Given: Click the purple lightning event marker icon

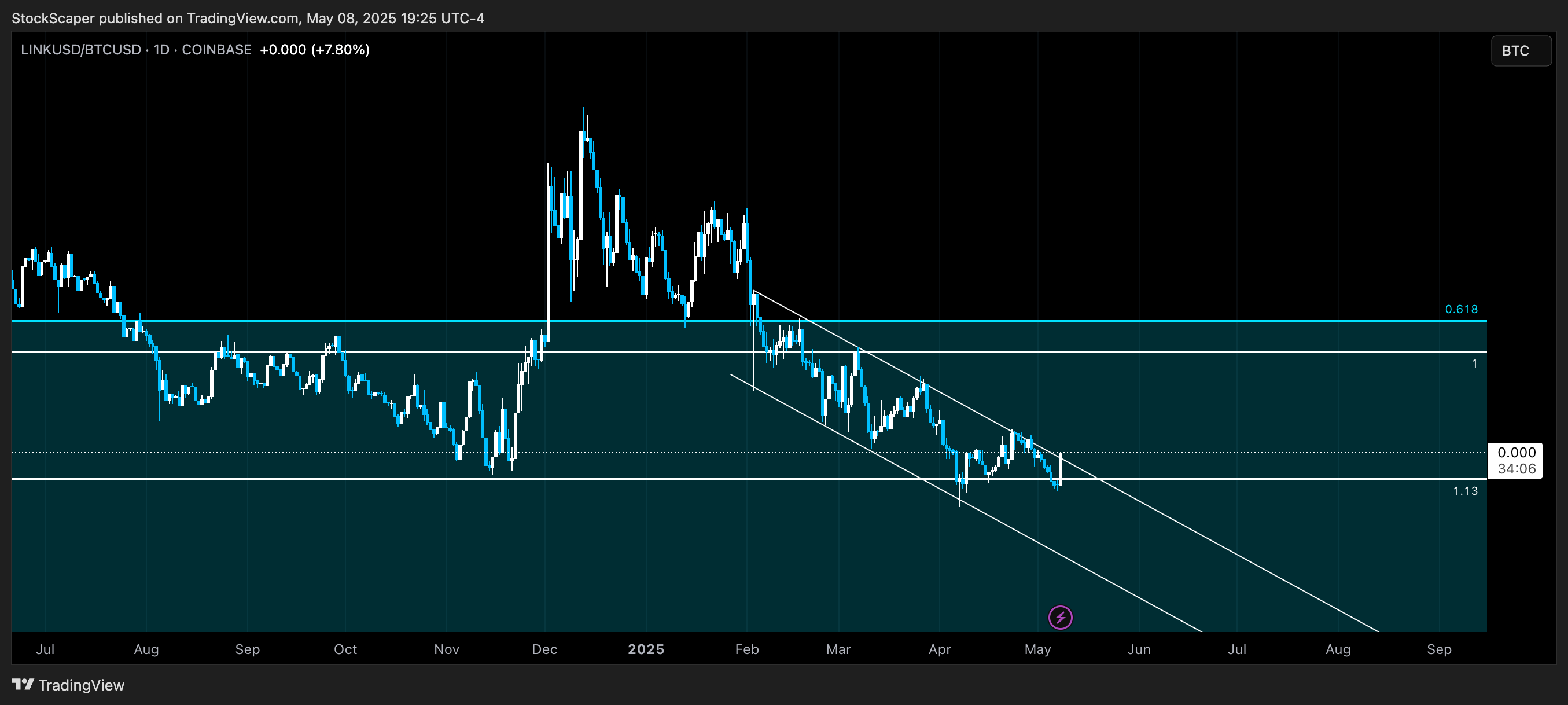Looking at the screenshot, I should 1061,618.
